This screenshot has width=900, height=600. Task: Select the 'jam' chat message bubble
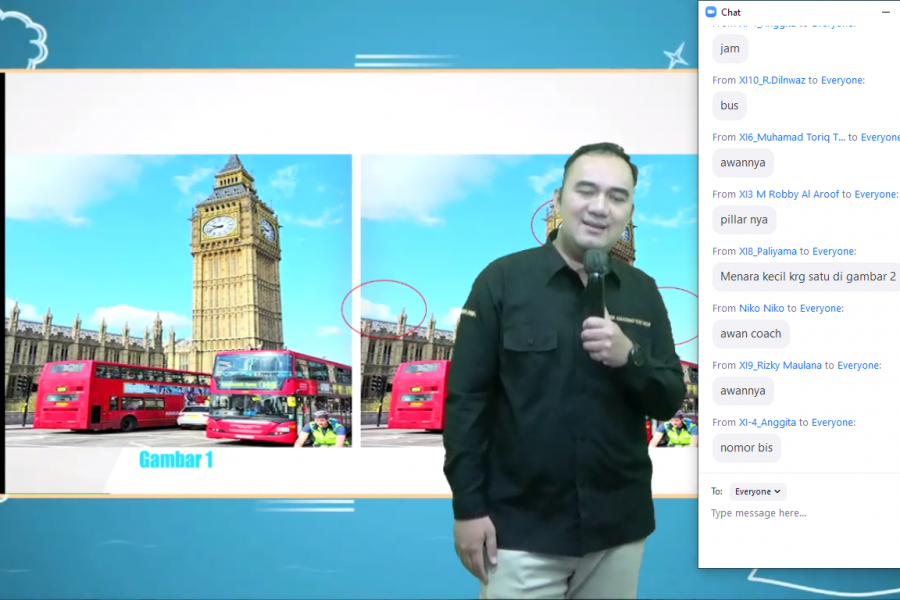(730, 49)
